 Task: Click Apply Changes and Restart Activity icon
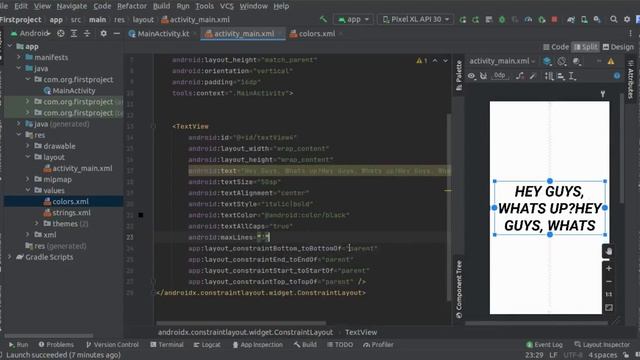coord(476,20)
